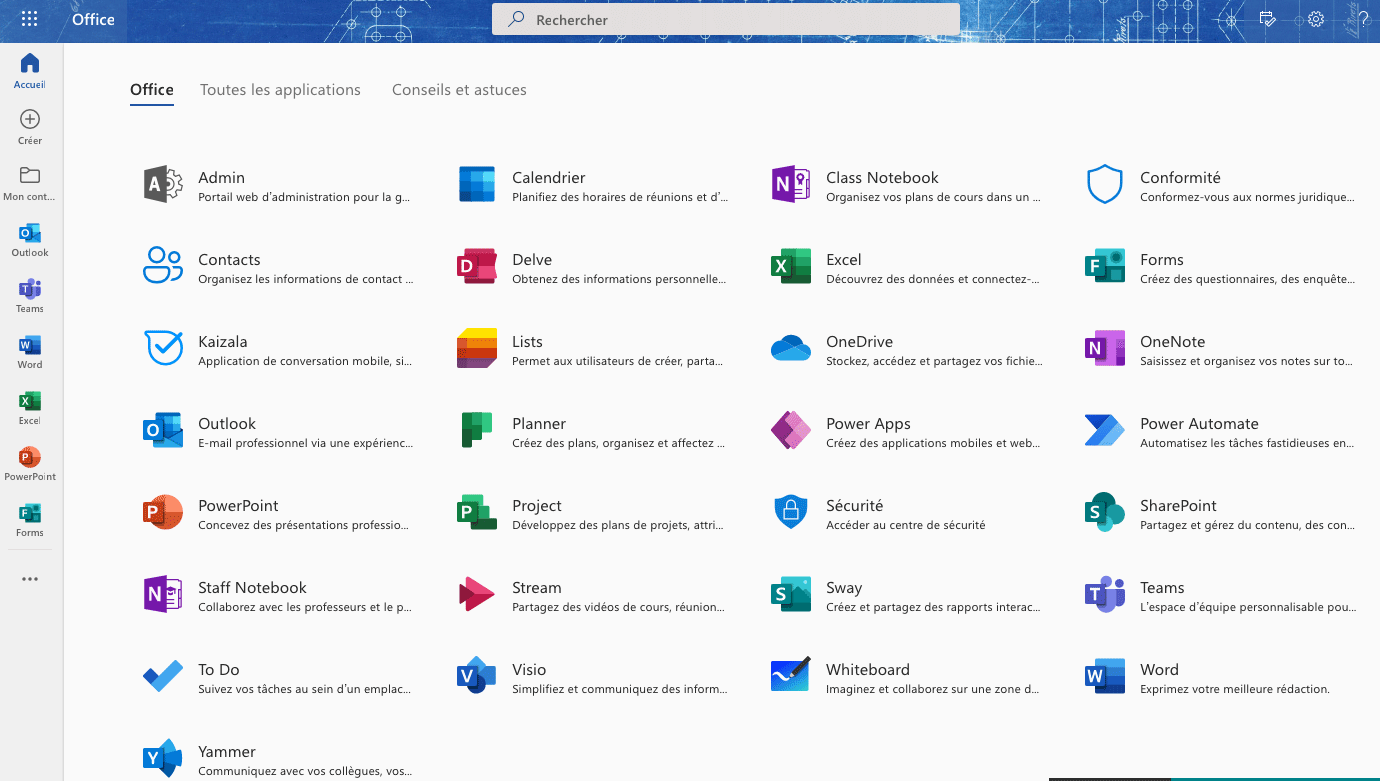This screenshot has width=1380, height=781.
Task: Open the SharePoint app icon
Action: pos(1104,513)
